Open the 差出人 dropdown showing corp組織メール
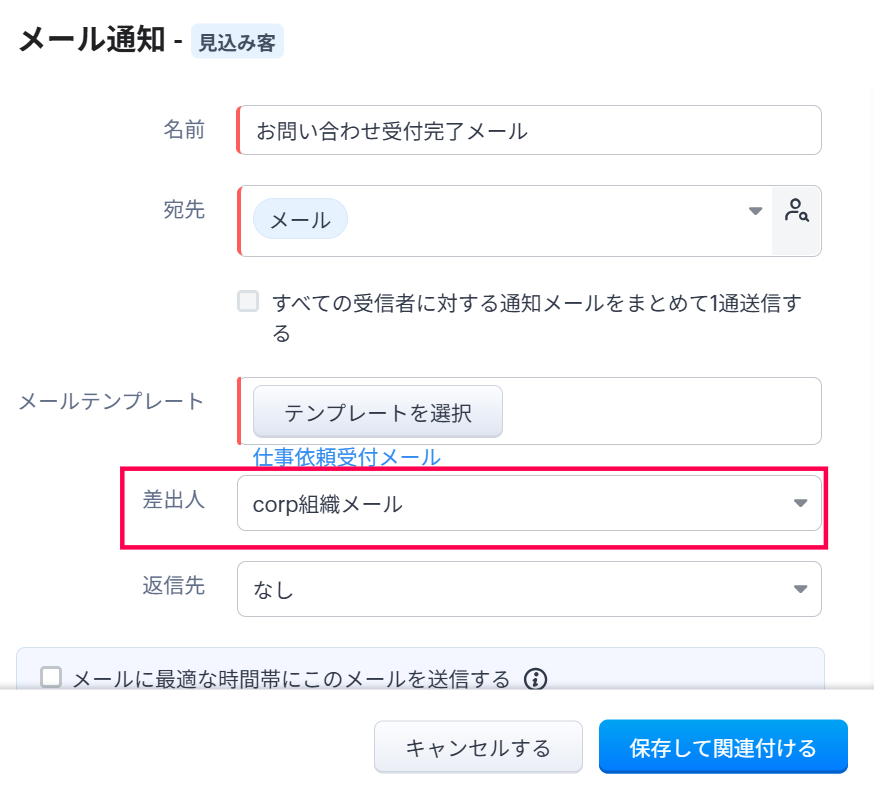 tap(529, 503)
